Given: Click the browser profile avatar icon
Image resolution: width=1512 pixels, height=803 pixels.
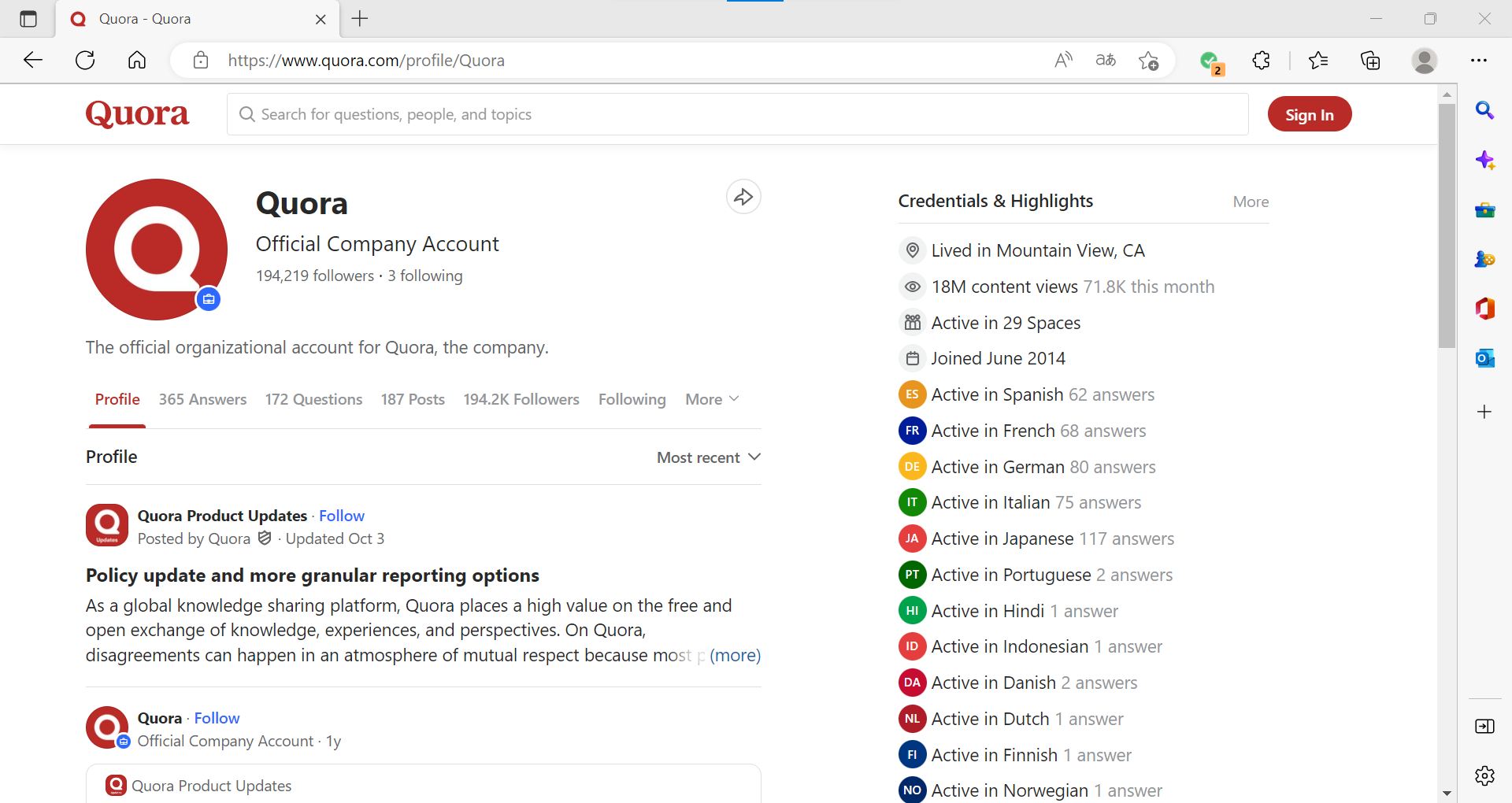Looking at the screenshot, I should click(x=1424, y=61).
